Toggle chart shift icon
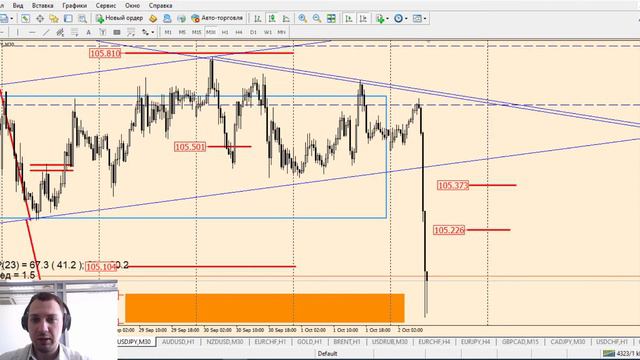 coord(363,18)
